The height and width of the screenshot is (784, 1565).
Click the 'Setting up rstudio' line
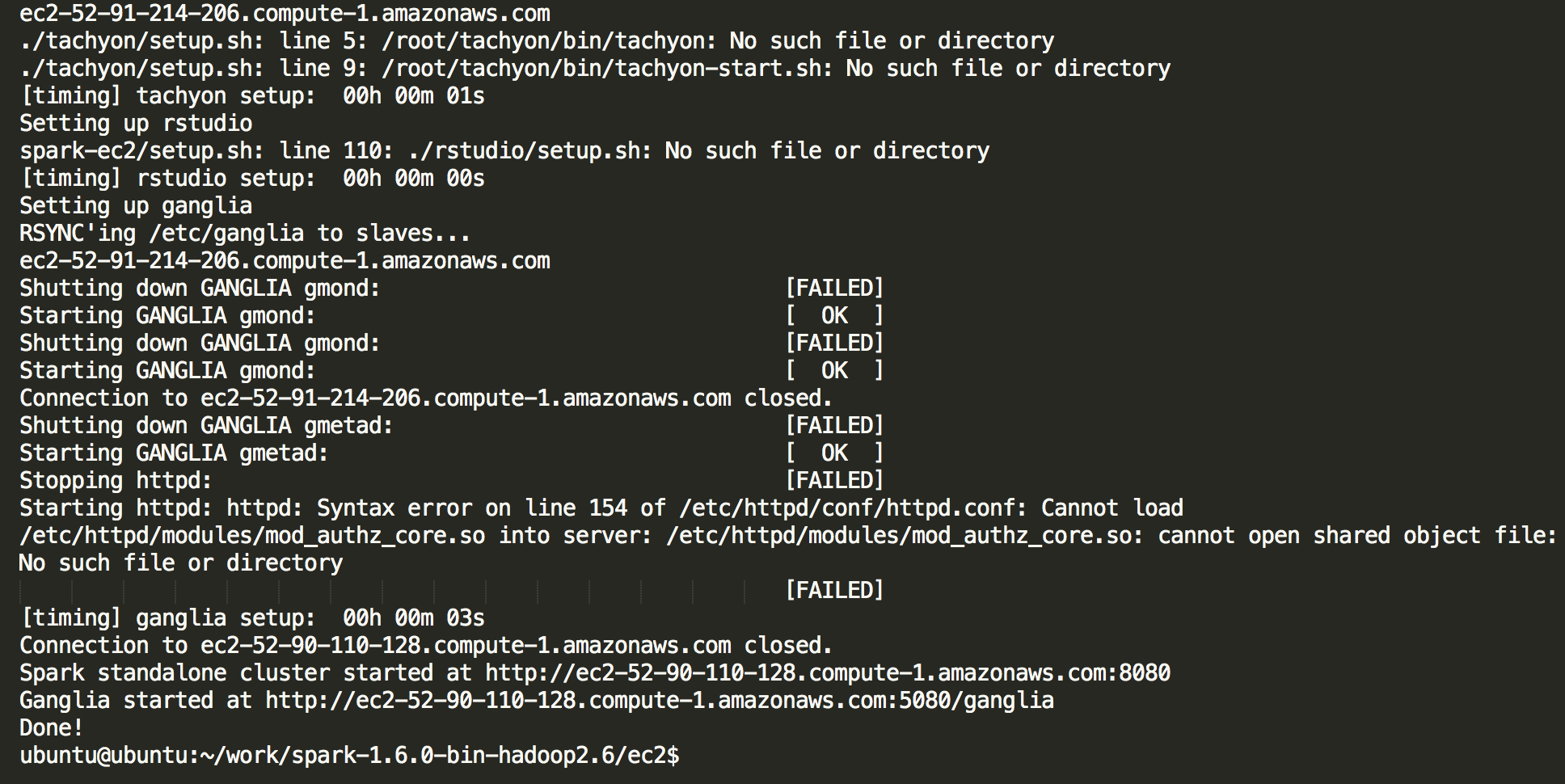tap(136, 124)
